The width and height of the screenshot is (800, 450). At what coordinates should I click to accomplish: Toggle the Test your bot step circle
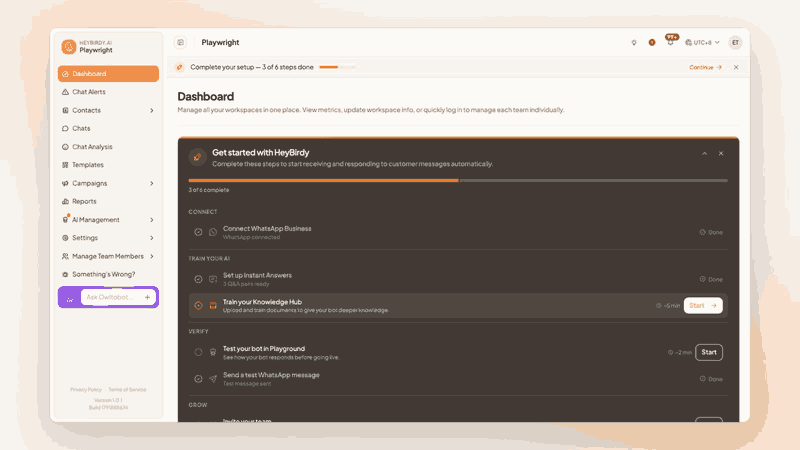(x=198, y=352)
